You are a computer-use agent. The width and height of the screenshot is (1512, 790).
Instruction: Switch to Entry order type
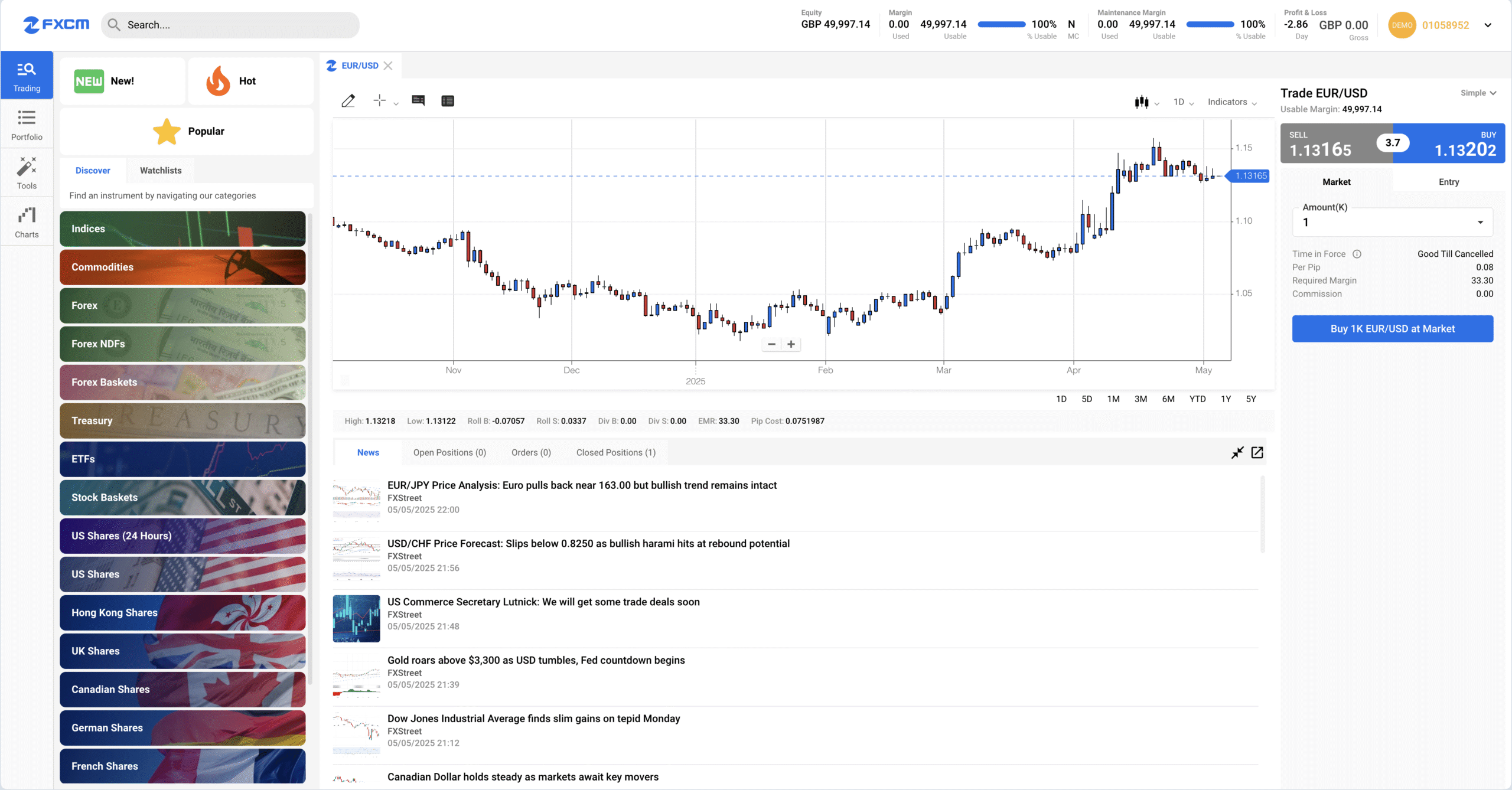pyautogui.click(x=1448, y=182)
